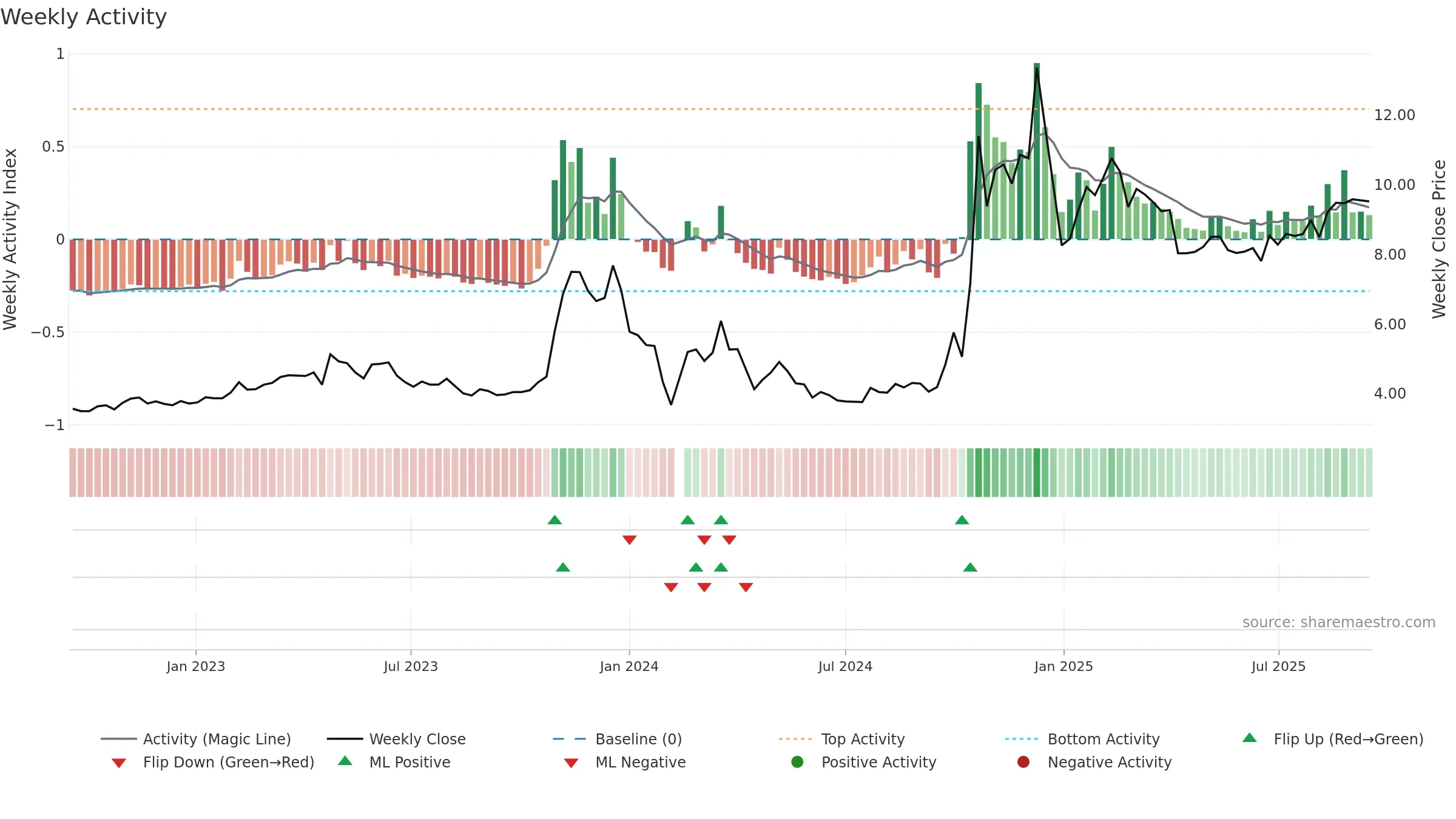The height and width of the screenshot is (819, 1456).
Task: Toggle the Activity (Magic Line) legend entry
Action: click(x=196, y=739)
